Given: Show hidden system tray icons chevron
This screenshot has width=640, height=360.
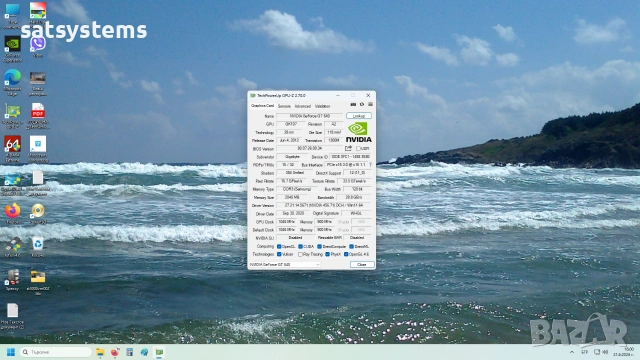Looking at the screenshot, I should pos(572,352).
